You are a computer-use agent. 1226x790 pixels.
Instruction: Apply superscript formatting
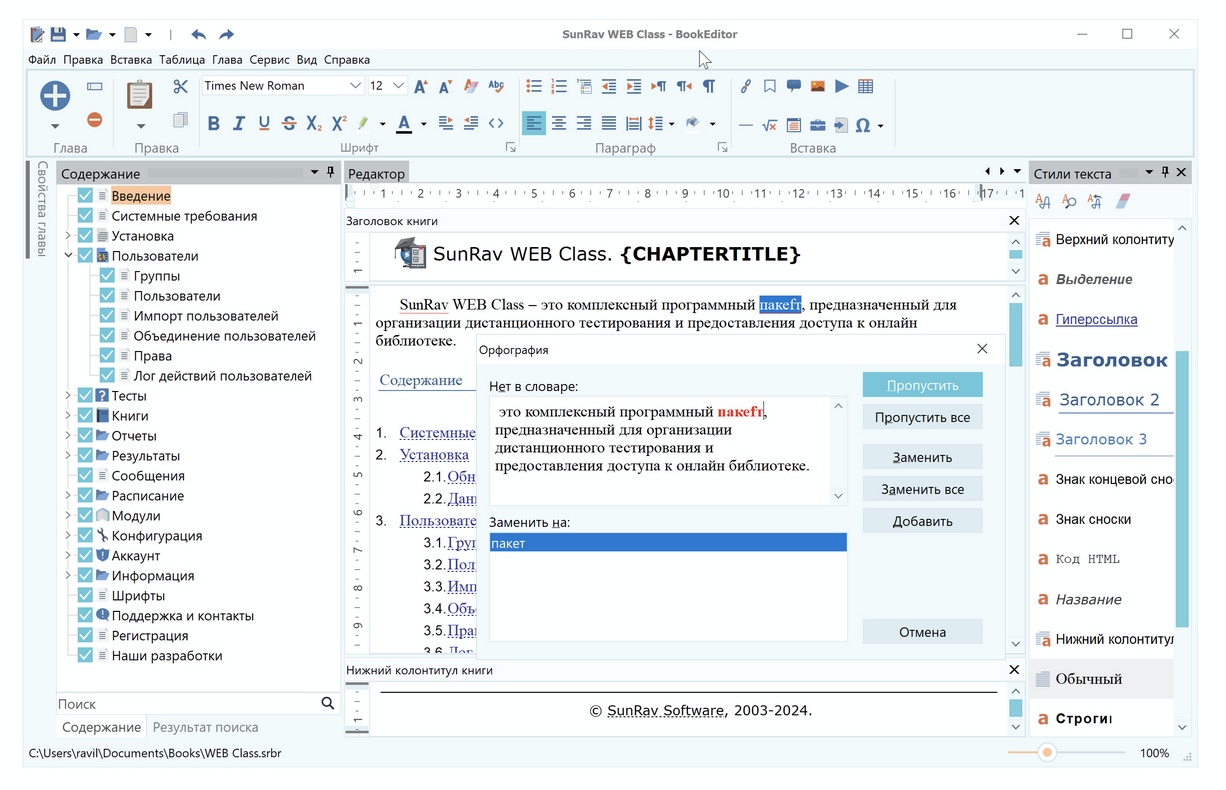(339, 124)
